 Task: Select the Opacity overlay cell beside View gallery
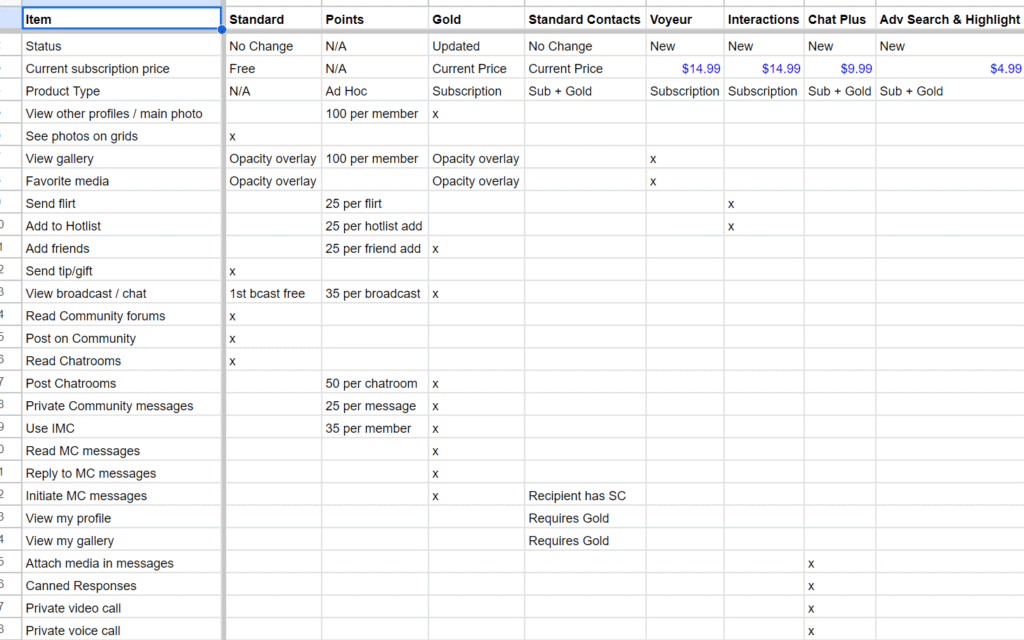coord(272,158)
